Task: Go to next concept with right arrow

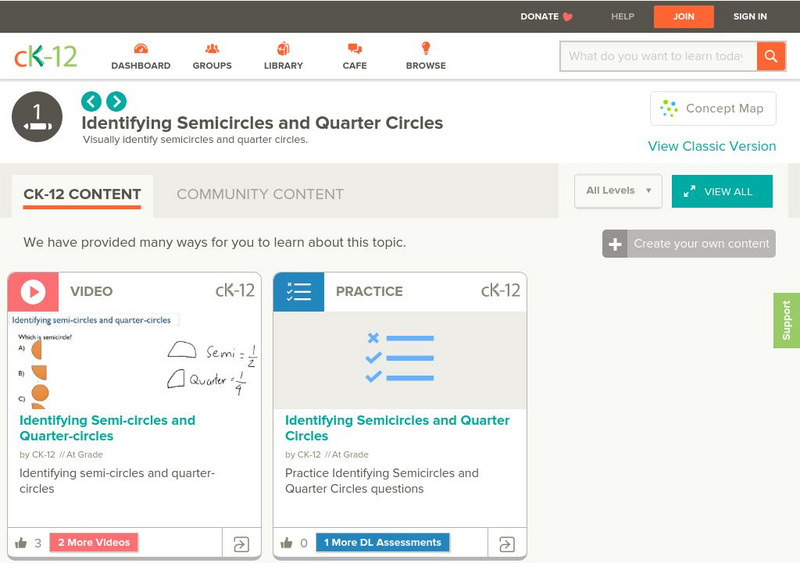Action: pos(116,101)
